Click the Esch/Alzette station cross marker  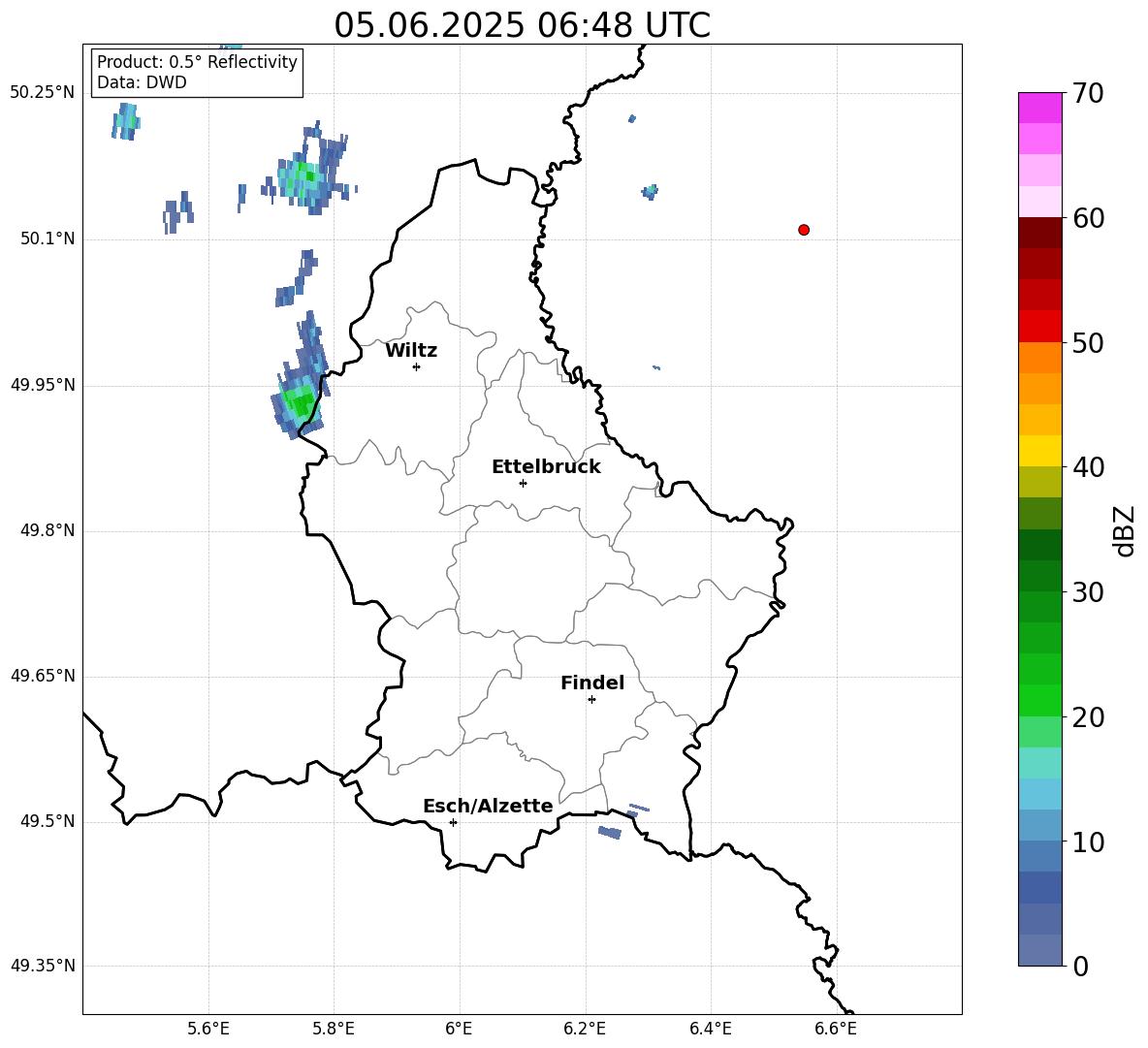pyautogui.click(x=453, y=822)
